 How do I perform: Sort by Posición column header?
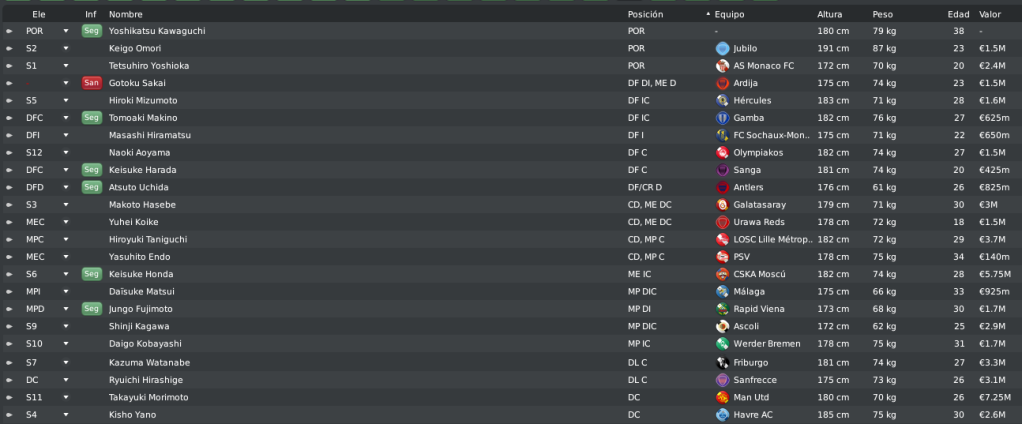coord(645,14)
